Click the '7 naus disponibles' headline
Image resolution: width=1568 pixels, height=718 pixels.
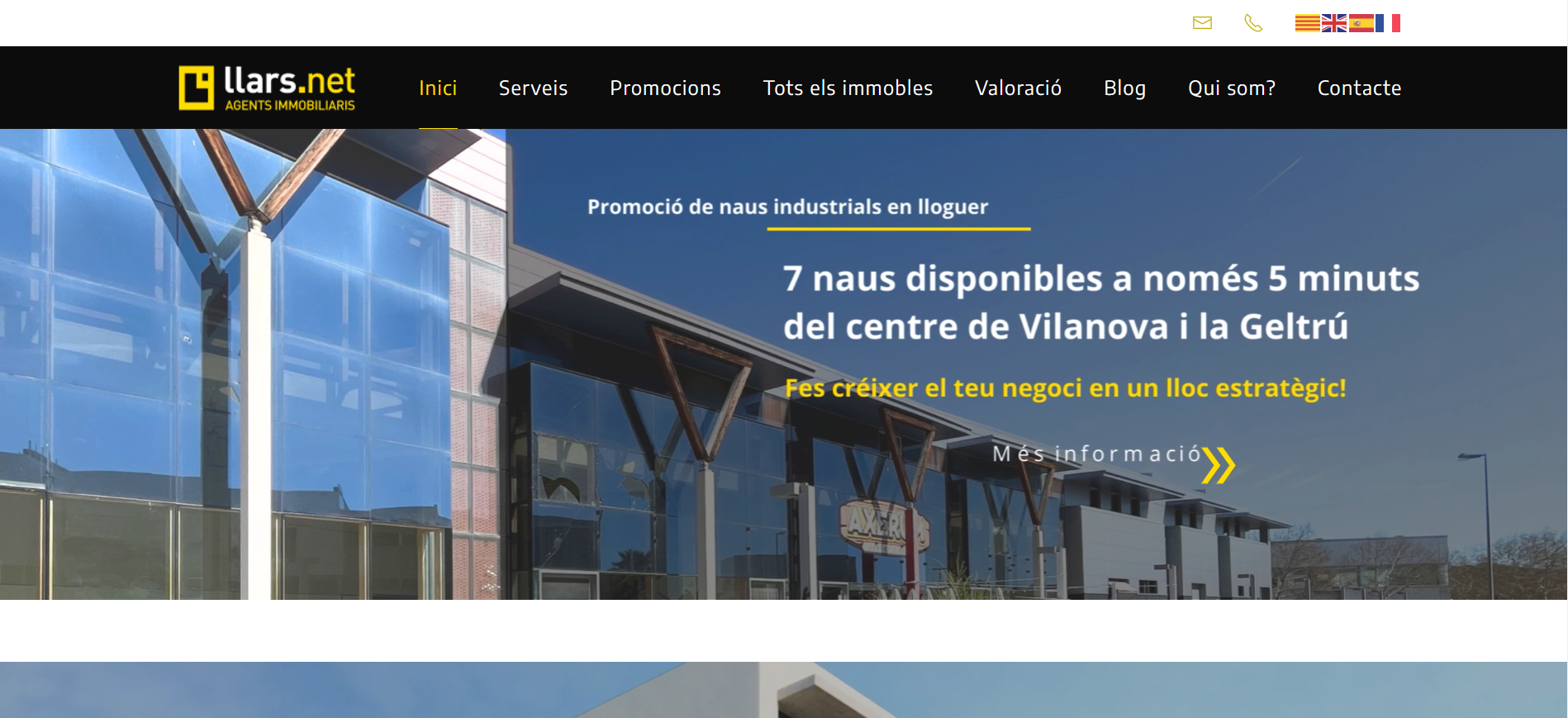[x=1101, y=302]
